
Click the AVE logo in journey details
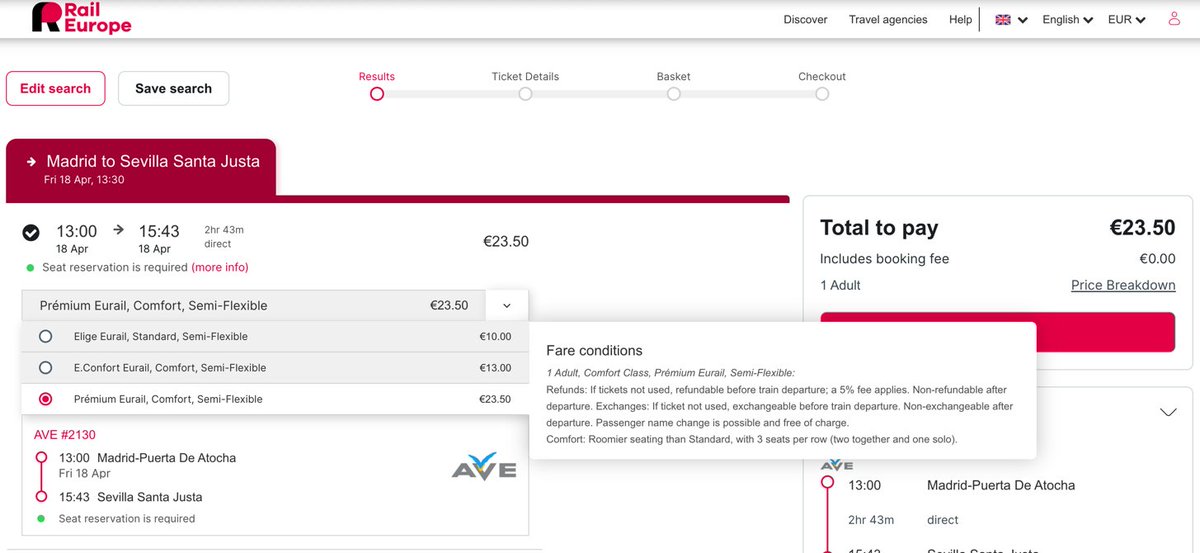[484, 469]
